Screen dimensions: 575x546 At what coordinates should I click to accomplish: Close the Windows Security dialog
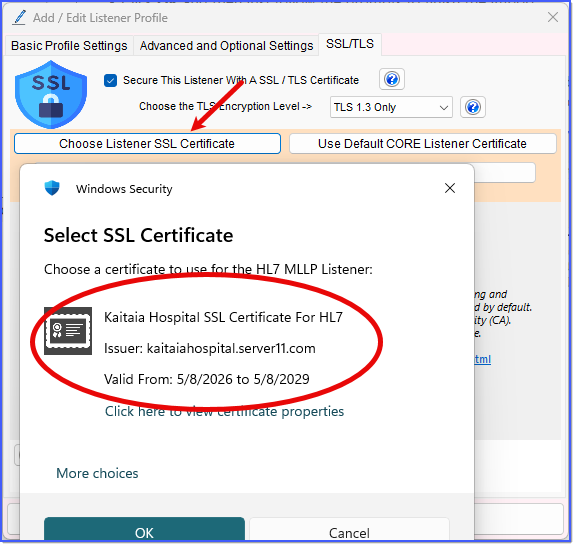click(x=450, y=188)
